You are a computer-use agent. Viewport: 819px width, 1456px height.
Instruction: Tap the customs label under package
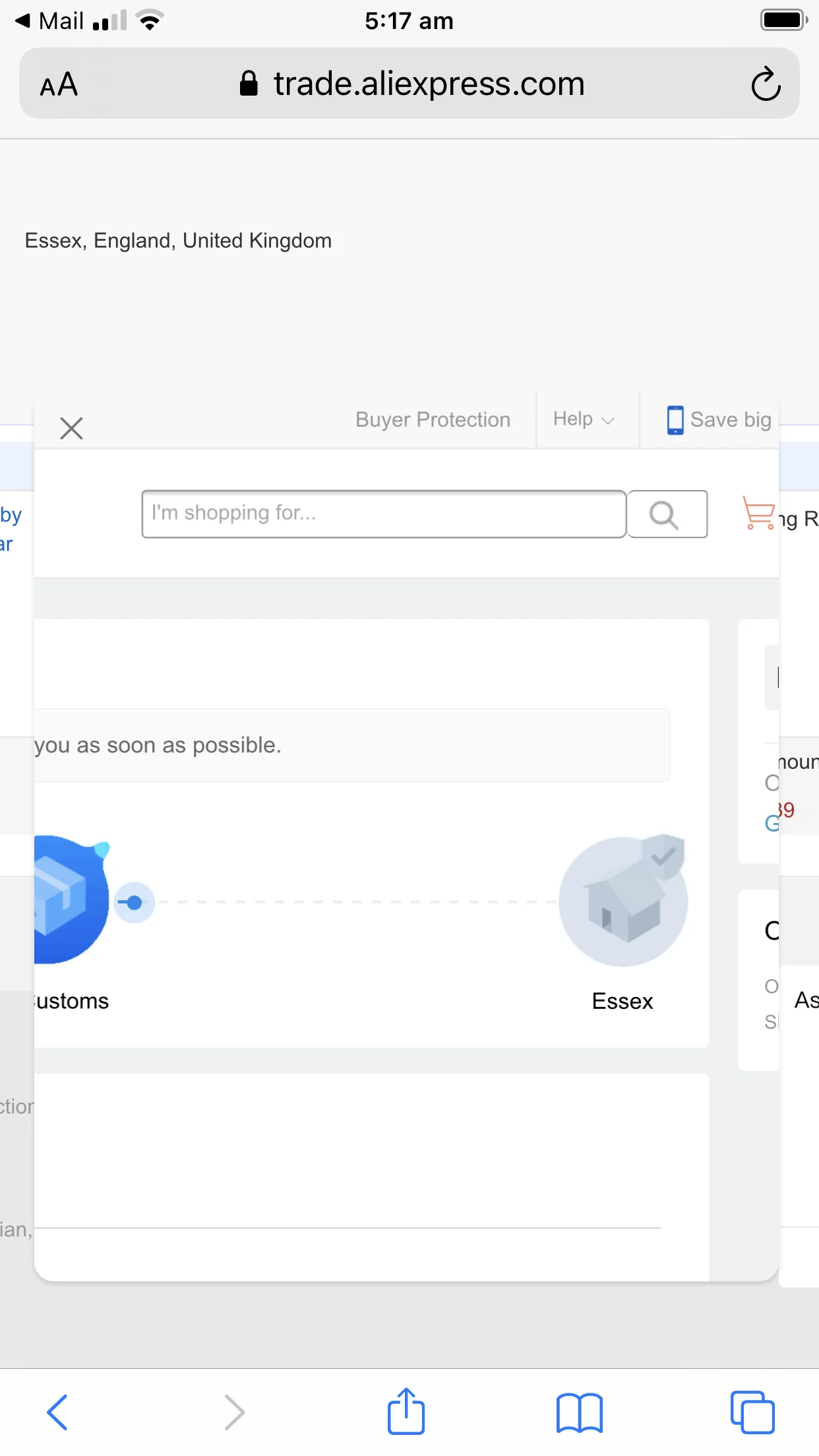click(71, 1001)
